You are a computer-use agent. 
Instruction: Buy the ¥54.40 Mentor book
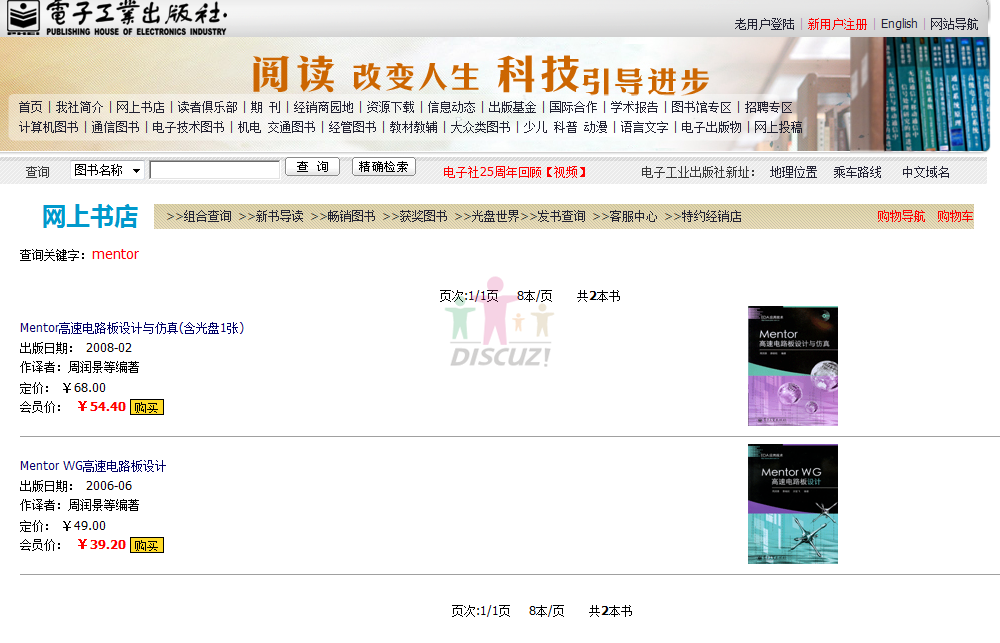147,407
